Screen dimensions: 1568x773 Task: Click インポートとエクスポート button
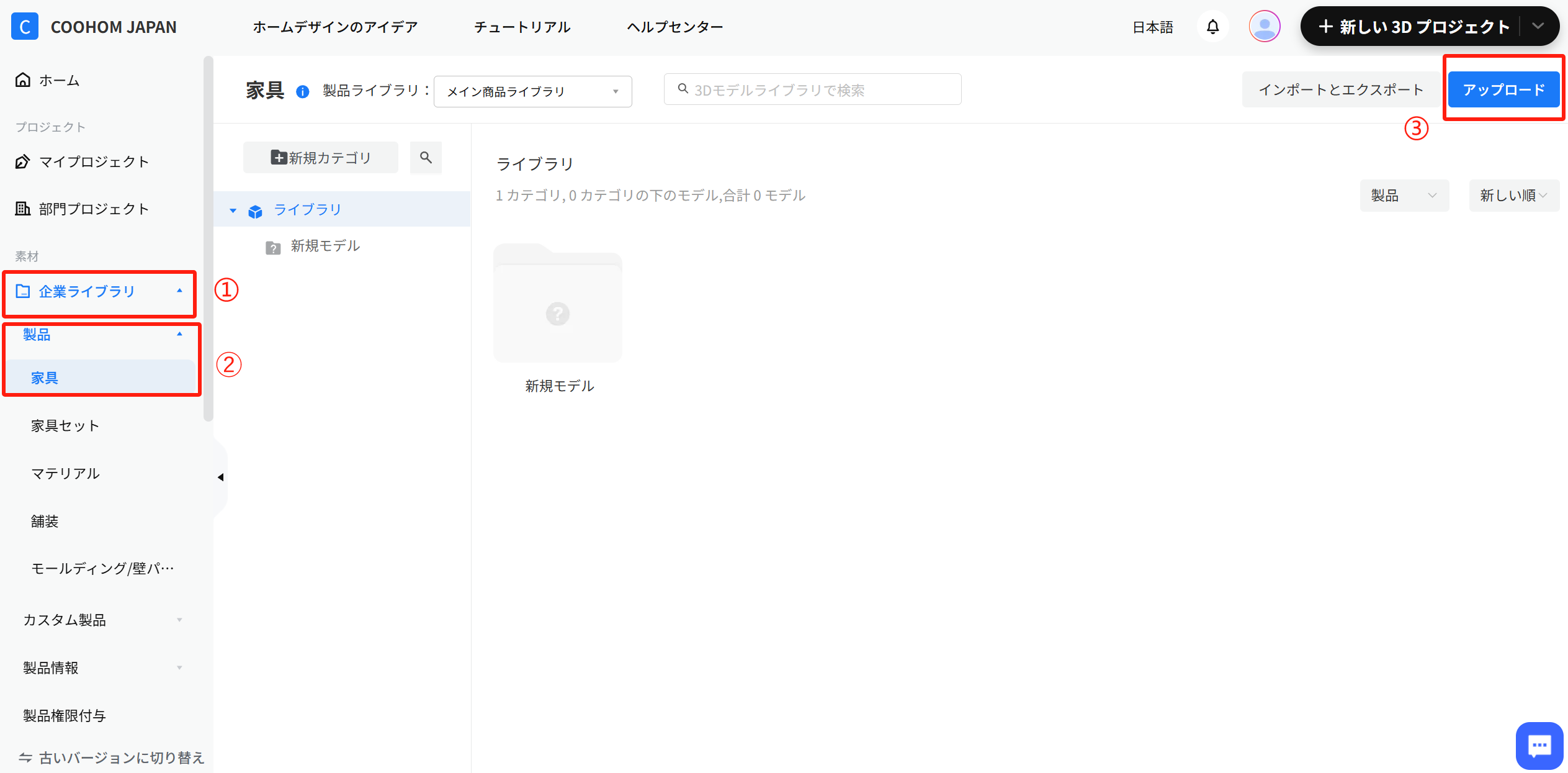coord(1341,89)
